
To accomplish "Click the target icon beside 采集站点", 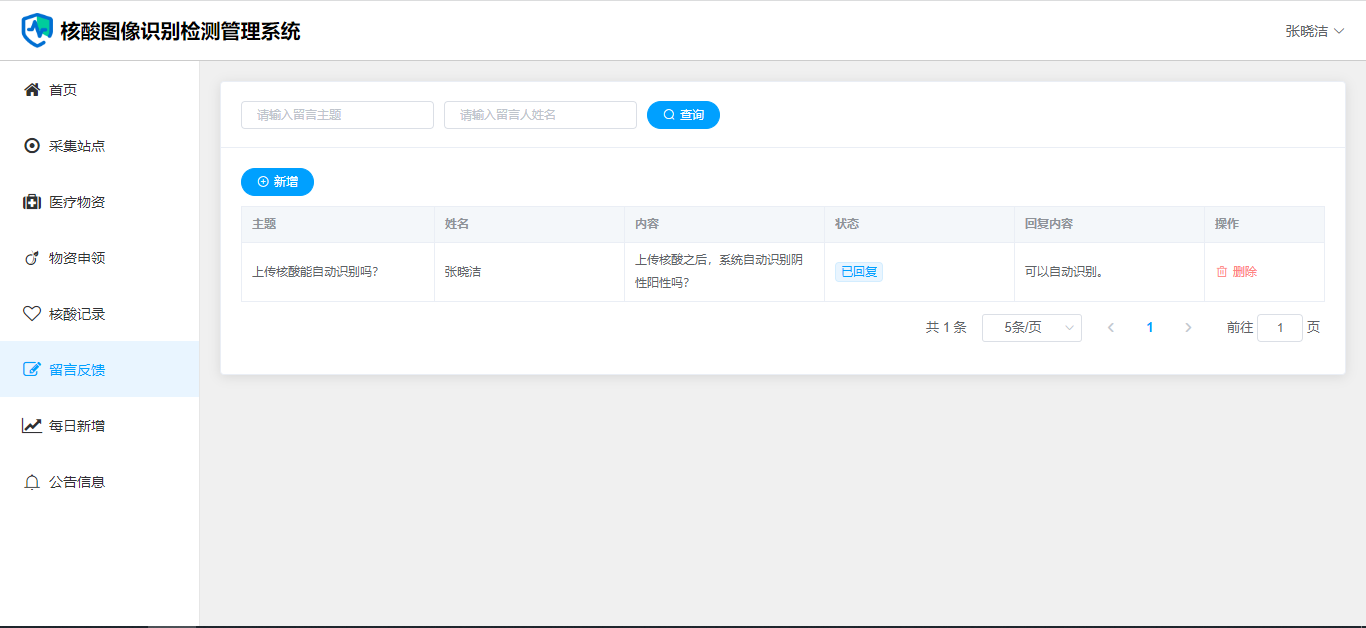I will pos(32,146).
